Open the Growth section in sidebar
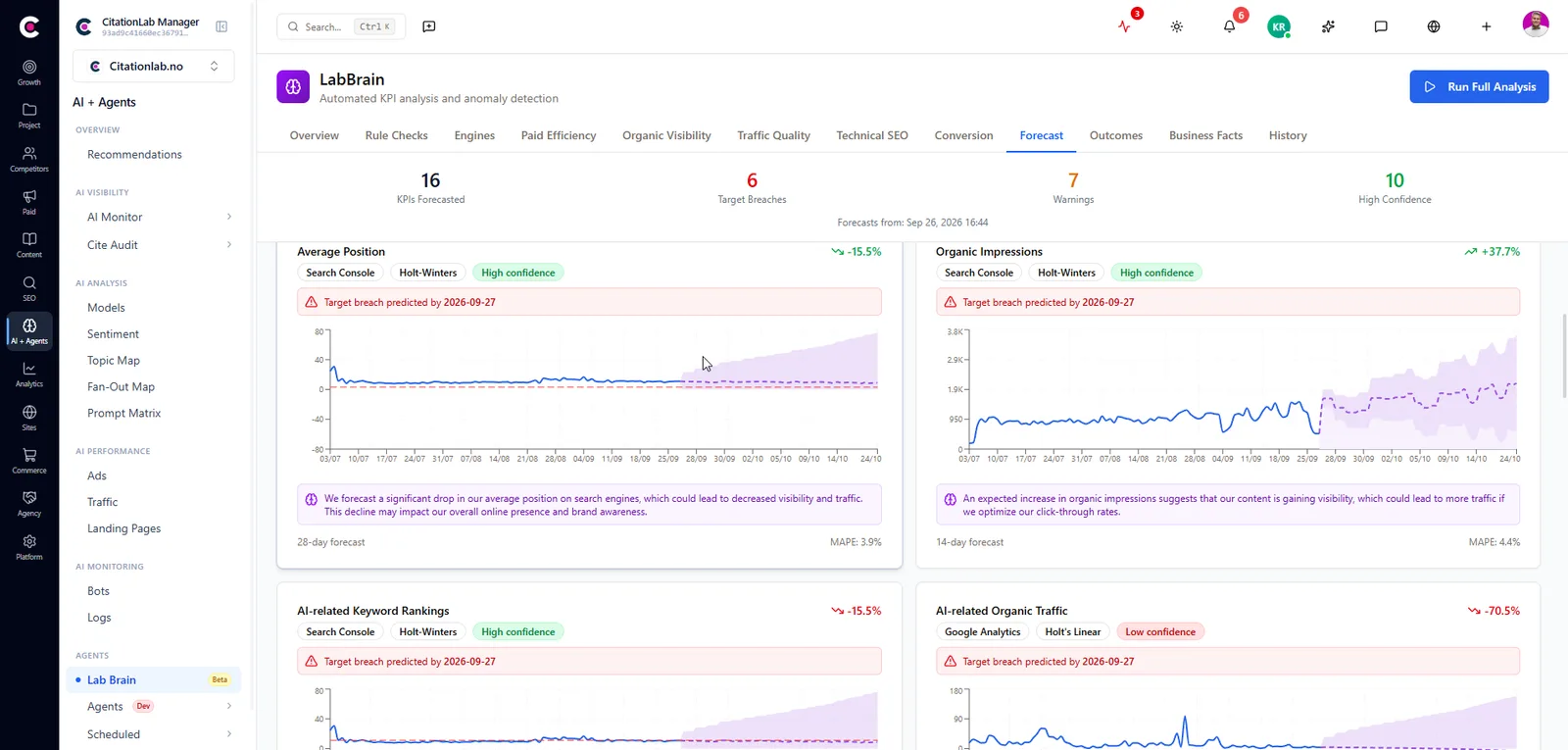Screen dimensions: 1568x750 point(29,73)
